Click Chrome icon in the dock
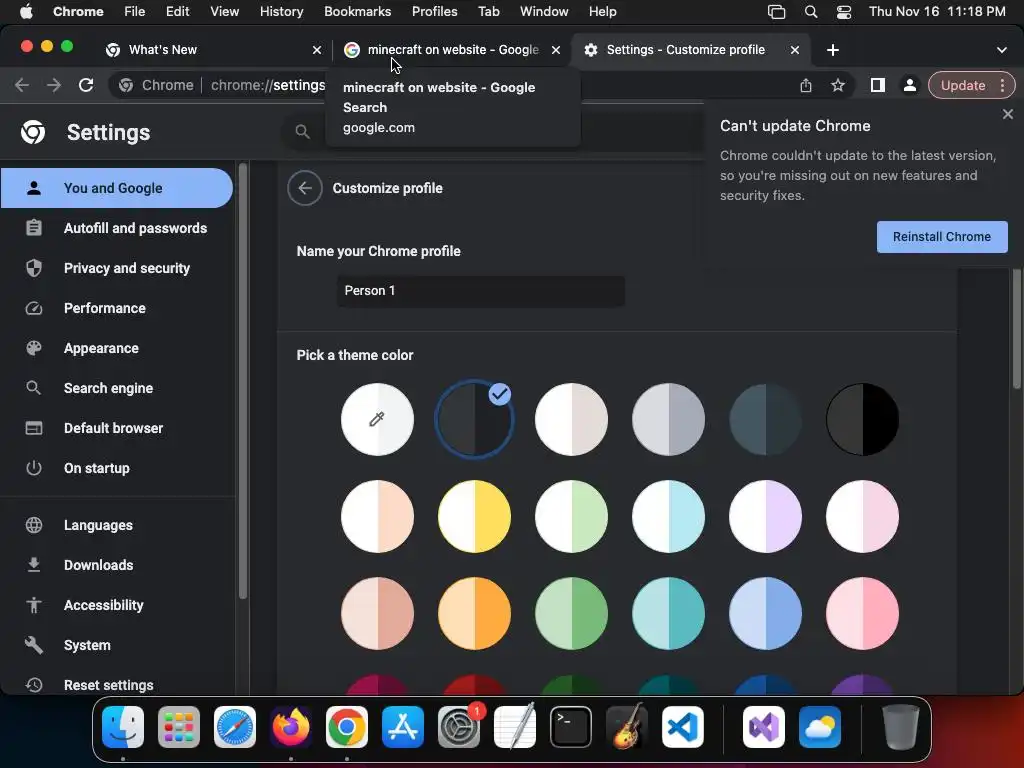 347,727
